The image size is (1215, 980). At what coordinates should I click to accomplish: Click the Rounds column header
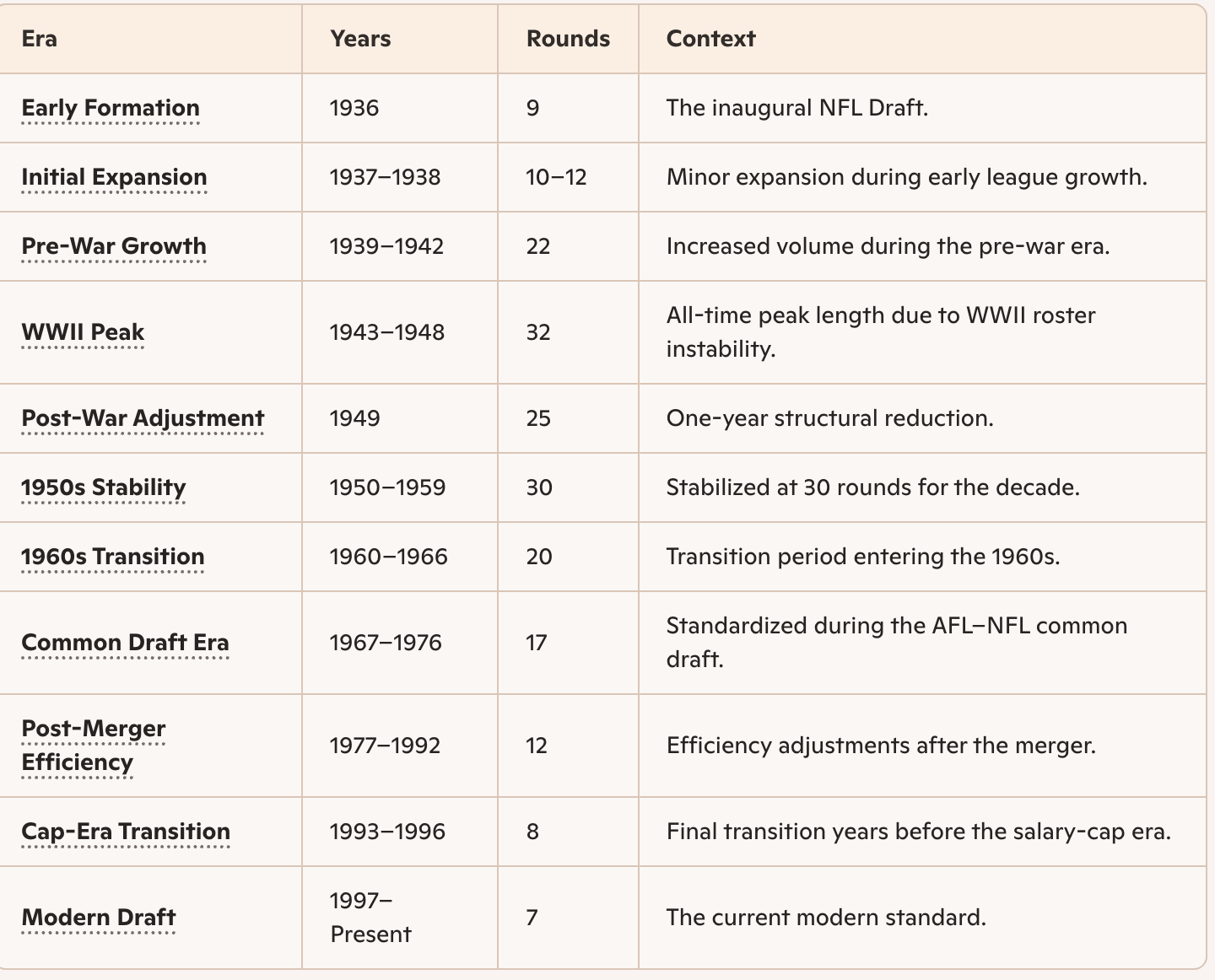click(568, 39)
